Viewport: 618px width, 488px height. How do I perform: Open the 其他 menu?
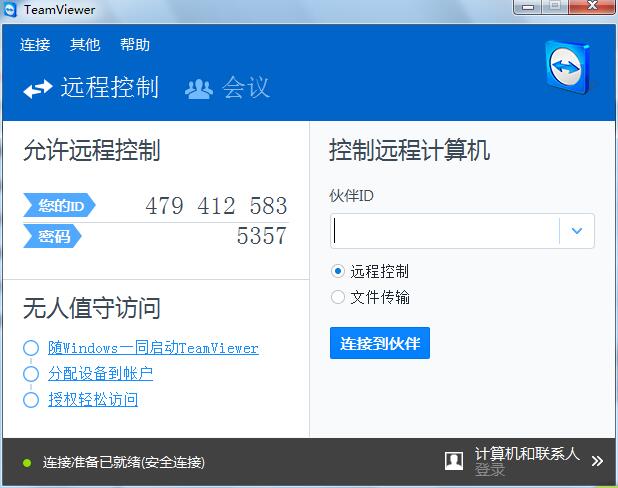[85, 45]
